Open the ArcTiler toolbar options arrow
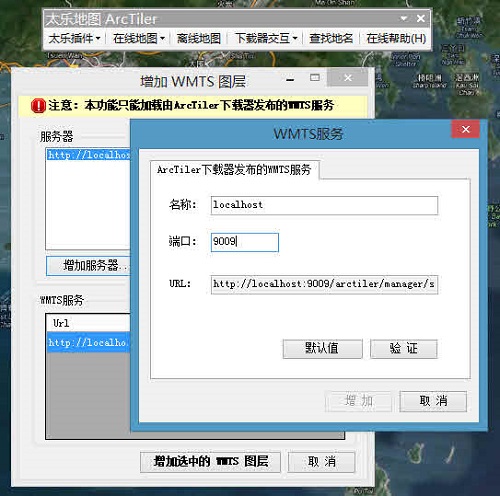The height and width of the screenshot is (496, 500). click(404, 18)
